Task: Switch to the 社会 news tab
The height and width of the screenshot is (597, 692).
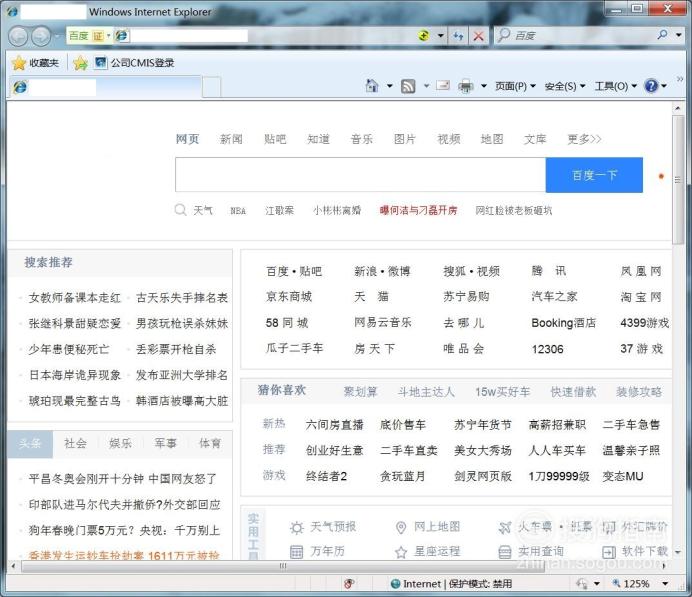Action: coord(75,443)
